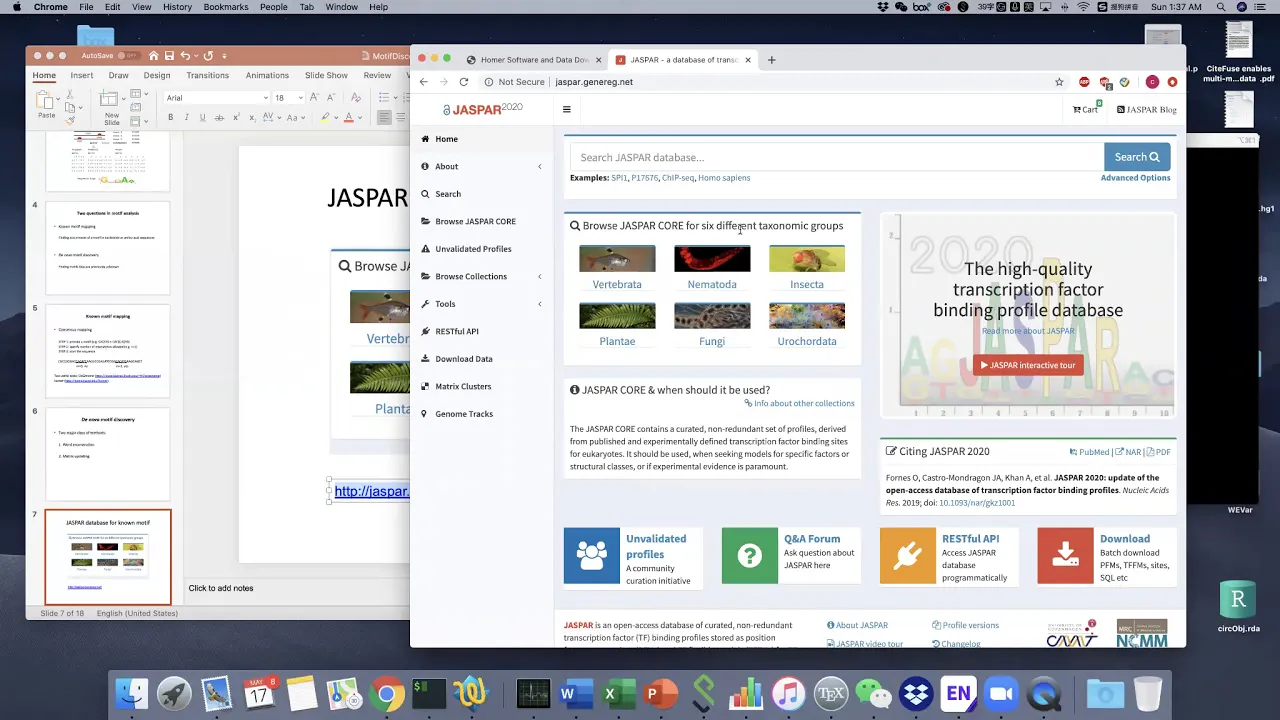The width and height of the screenshot is (1280, 720).
Task: Click the Superscript button in PowerPoint
Action: pos(236,118)
